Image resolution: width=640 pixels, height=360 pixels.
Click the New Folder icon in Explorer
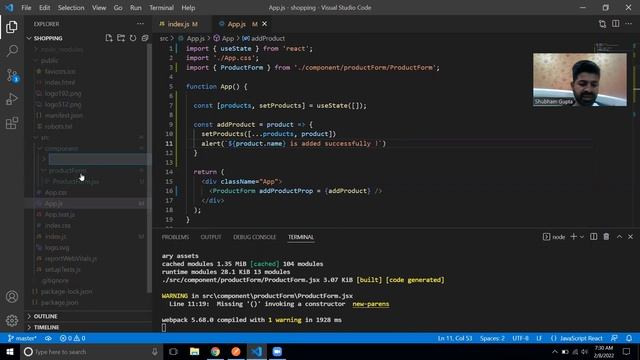(x=121, y=38)
